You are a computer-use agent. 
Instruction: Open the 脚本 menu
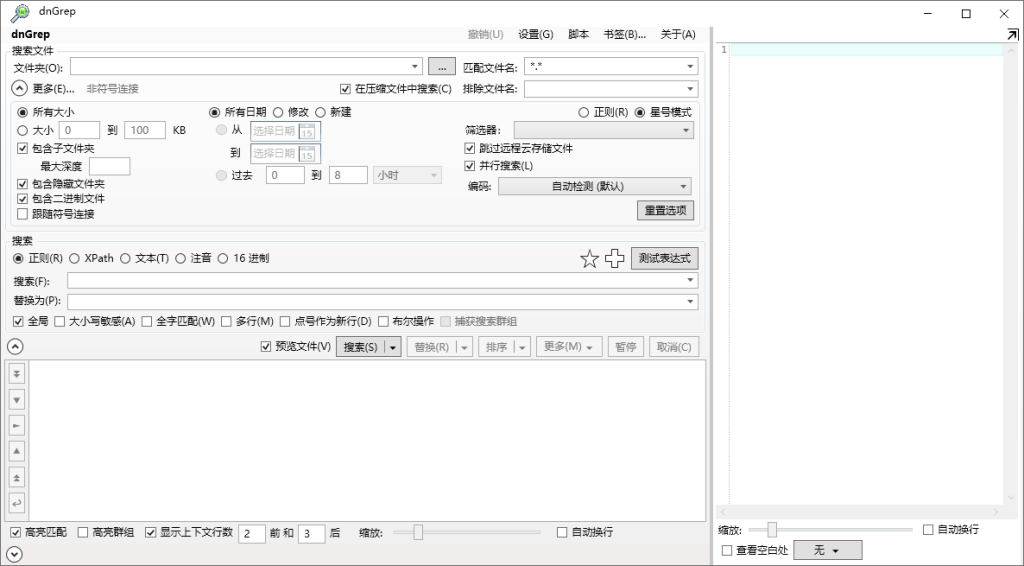[578, 35]
